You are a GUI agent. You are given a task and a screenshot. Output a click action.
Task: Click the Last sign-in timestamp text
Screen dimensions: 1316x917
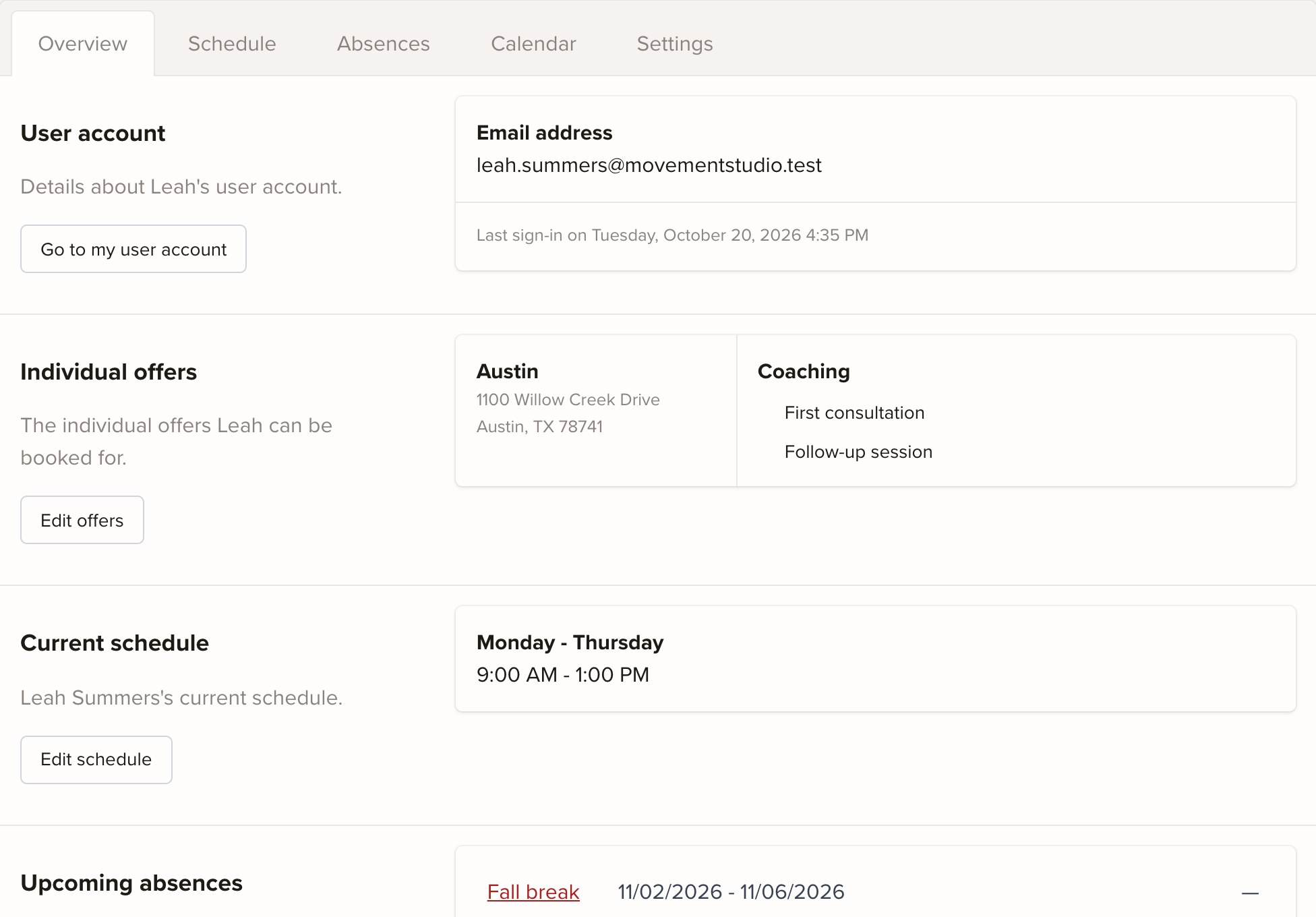pyautogui.click(x=672, y=235)
